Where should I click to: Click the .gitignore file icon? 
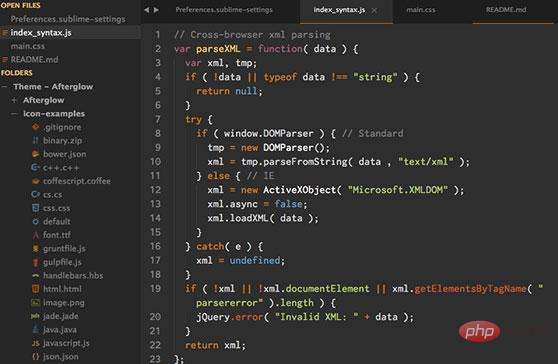[x=36, y=127]
